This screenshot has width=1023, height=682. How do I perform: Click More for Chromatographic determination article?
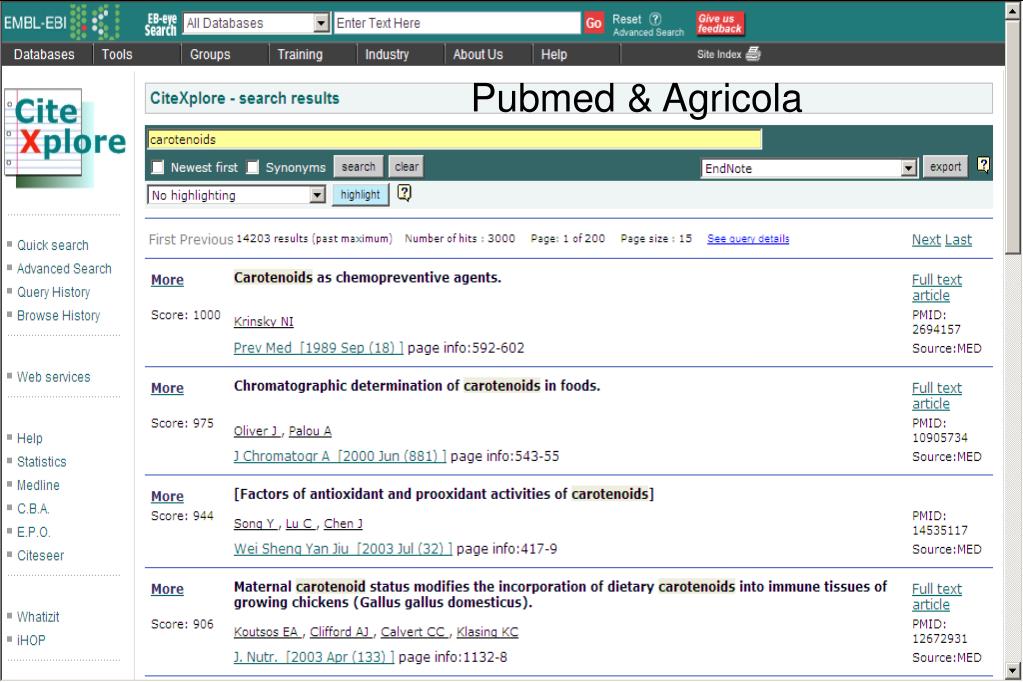click(x=167, y=388)
